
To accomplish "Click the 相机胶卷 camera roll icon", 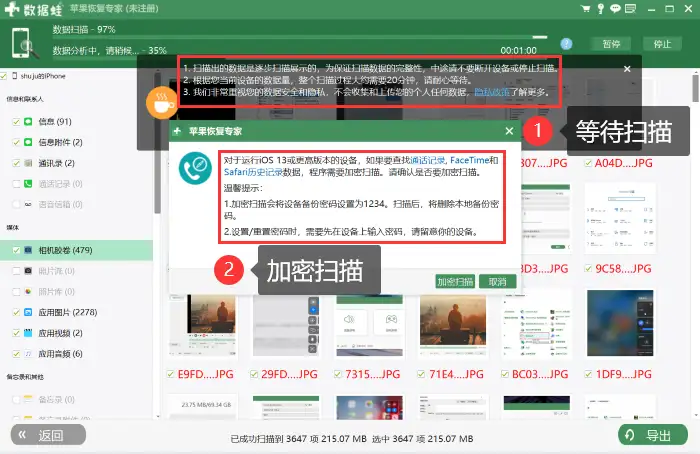I will [x=28, y=250].
